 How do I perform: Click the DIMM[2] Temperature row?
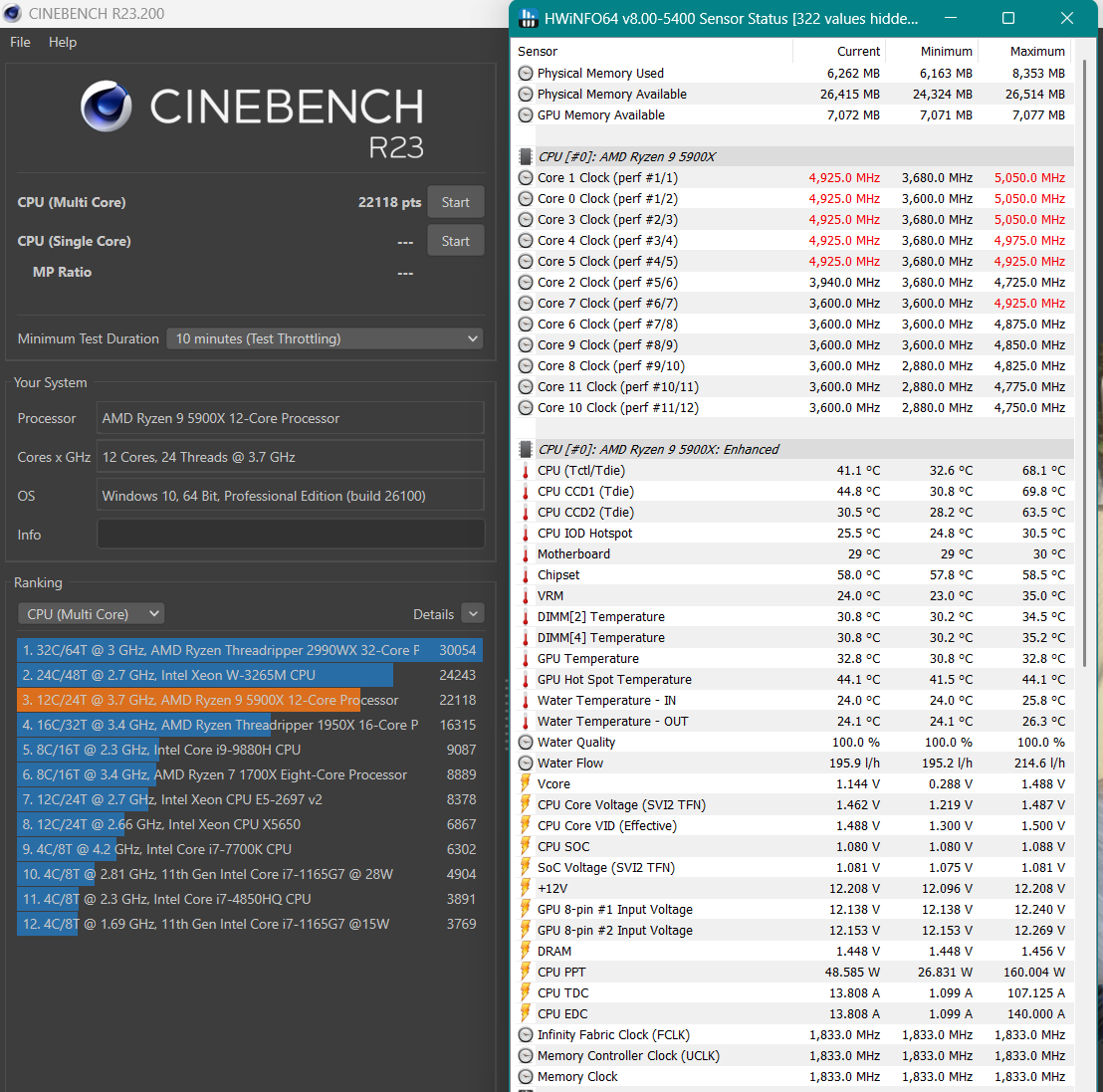click(x=794, y=617)
